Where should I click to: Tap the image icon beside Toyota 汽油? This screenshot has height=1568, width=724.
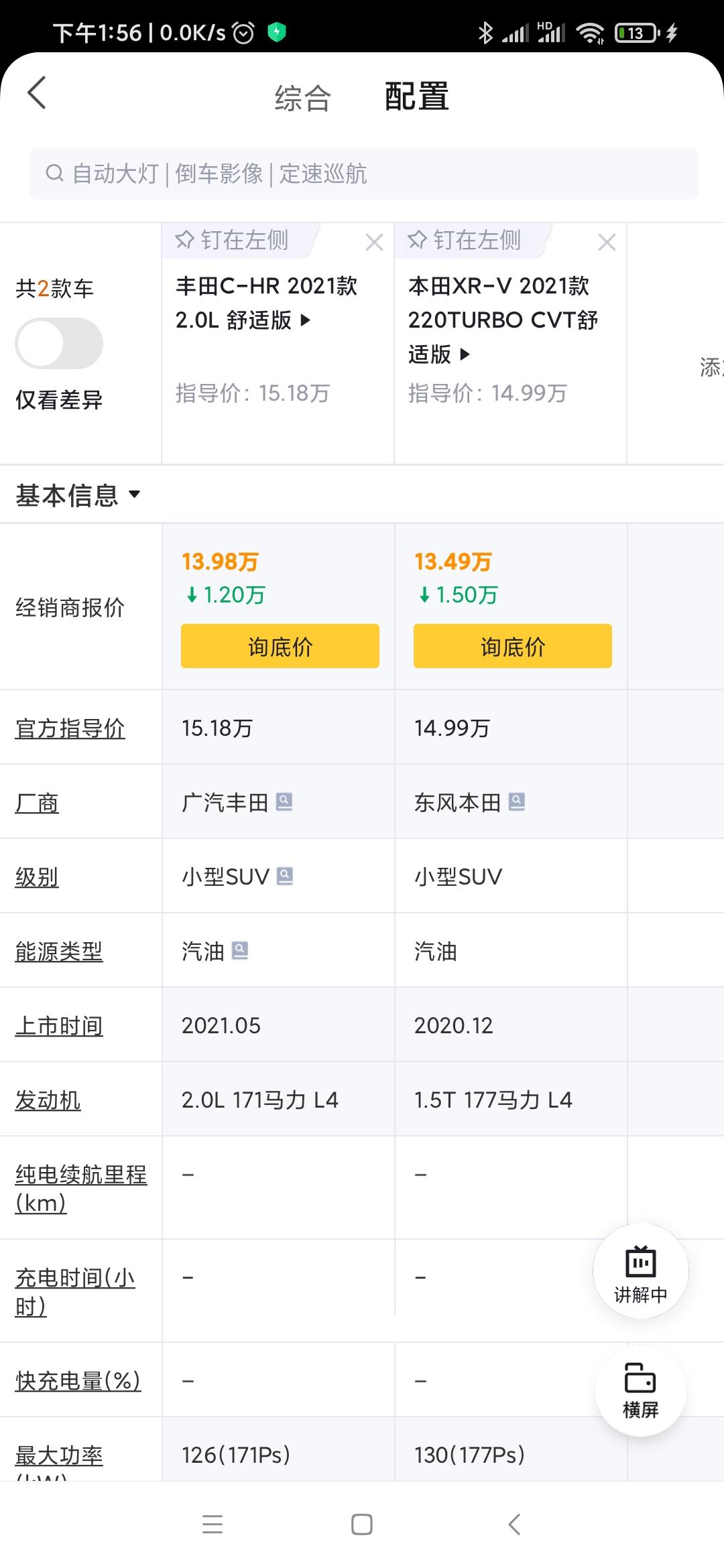click(x=240, y=950)
